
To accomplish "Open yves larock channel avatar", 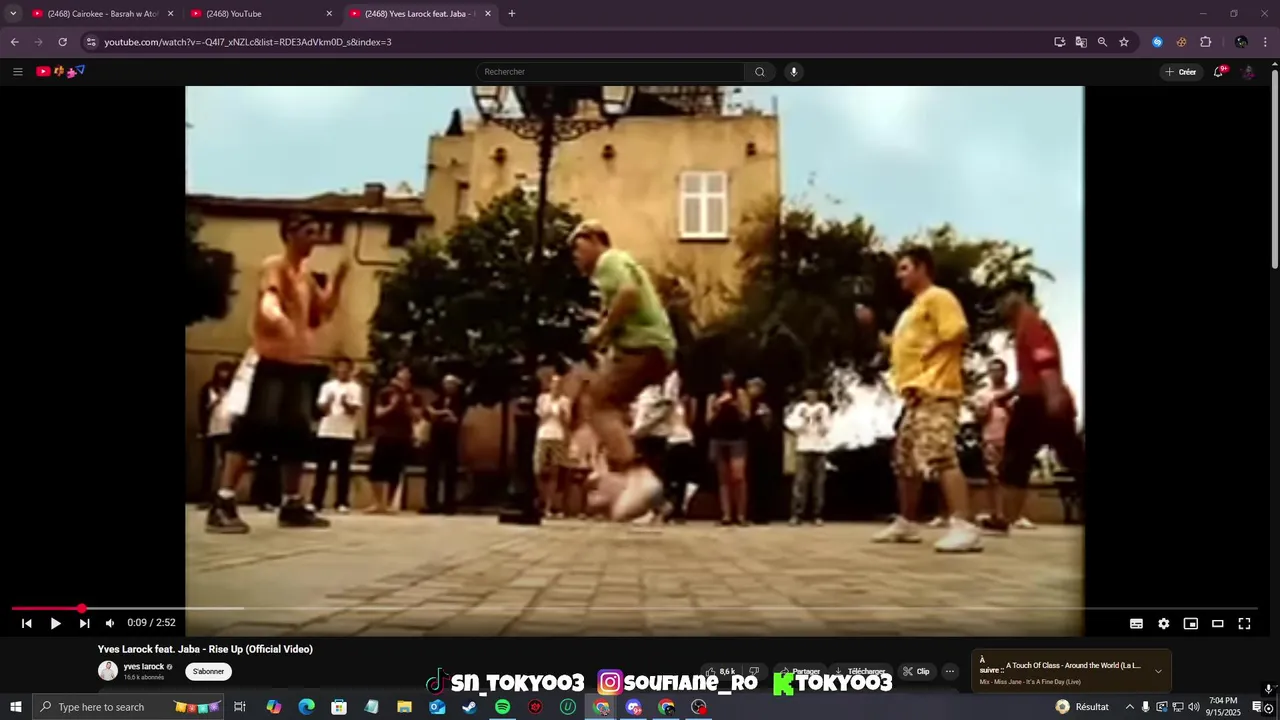I will [108, 671].
